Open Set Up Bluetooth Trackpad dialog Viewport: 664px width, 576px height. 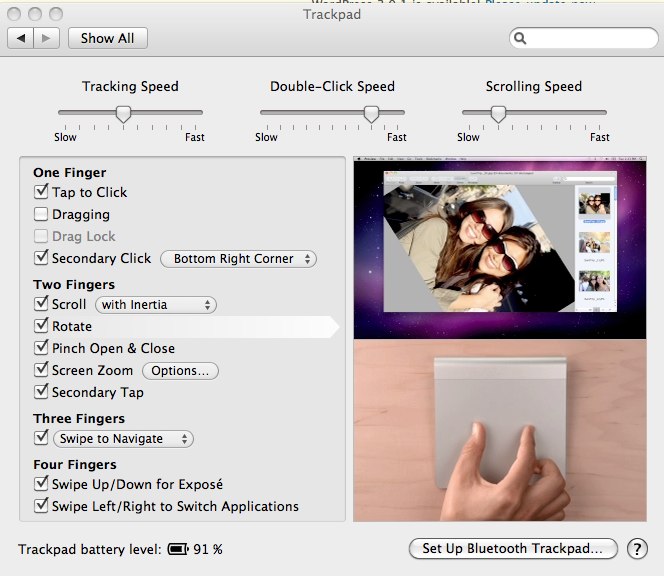point(513,548)
